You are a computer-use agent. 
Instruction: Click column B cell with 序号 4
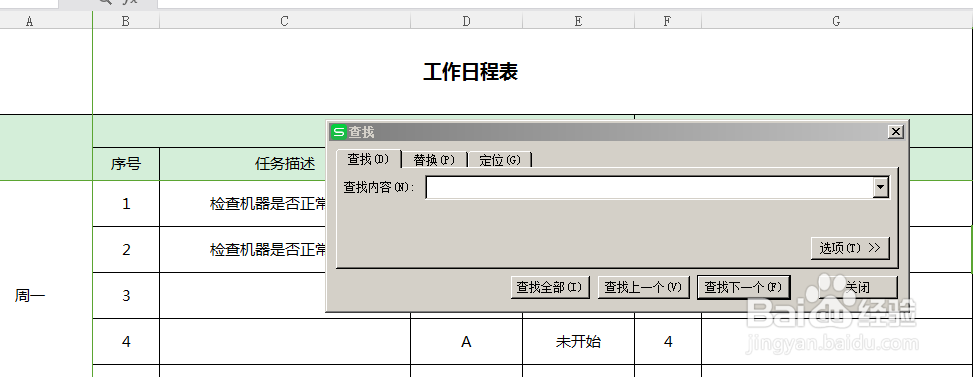[126, 341]
